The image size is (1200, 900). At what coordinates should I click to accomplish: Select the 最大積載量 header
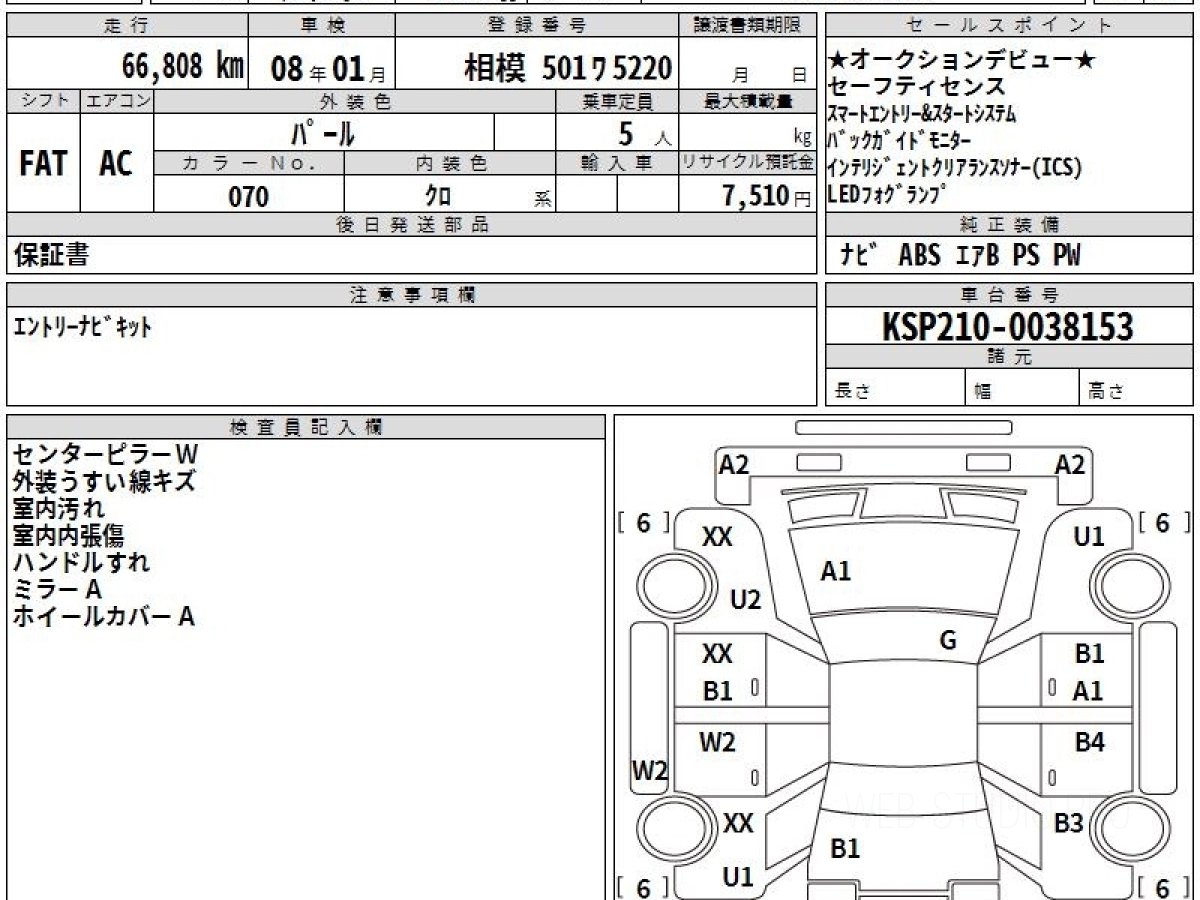click(x=749, y=101)
